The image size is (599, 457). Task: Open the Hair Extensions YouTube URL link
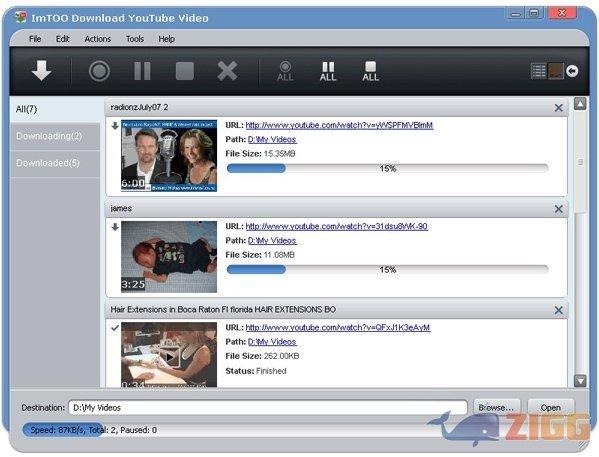[x=338, y=327]
